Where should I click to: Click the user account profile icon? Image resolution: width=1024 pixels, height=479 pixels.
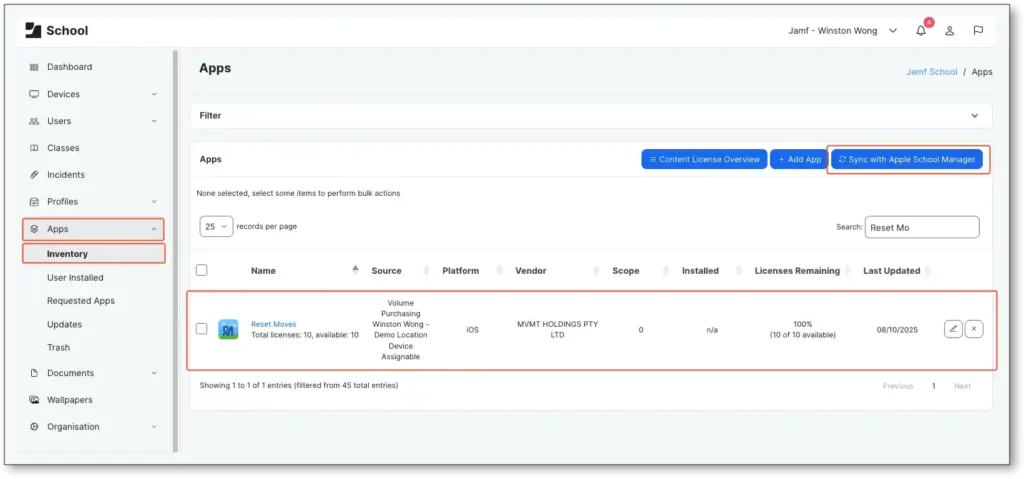[950, 31]
